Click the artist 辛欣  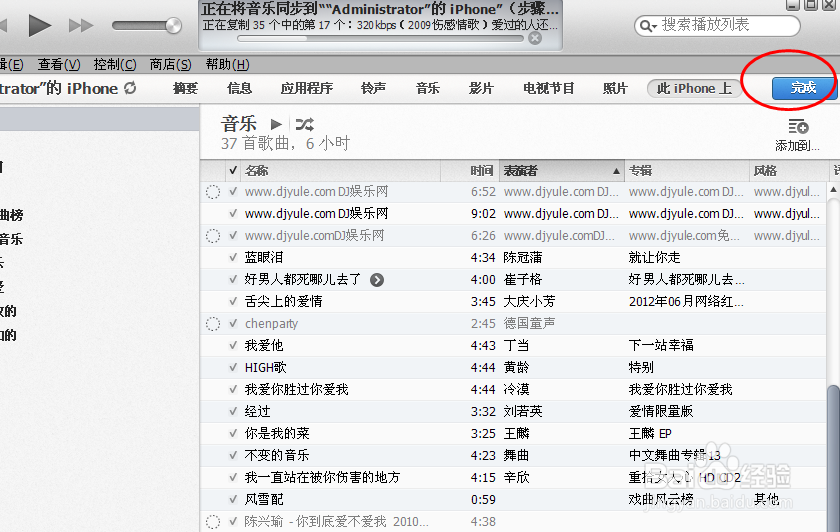click(516, 477)
